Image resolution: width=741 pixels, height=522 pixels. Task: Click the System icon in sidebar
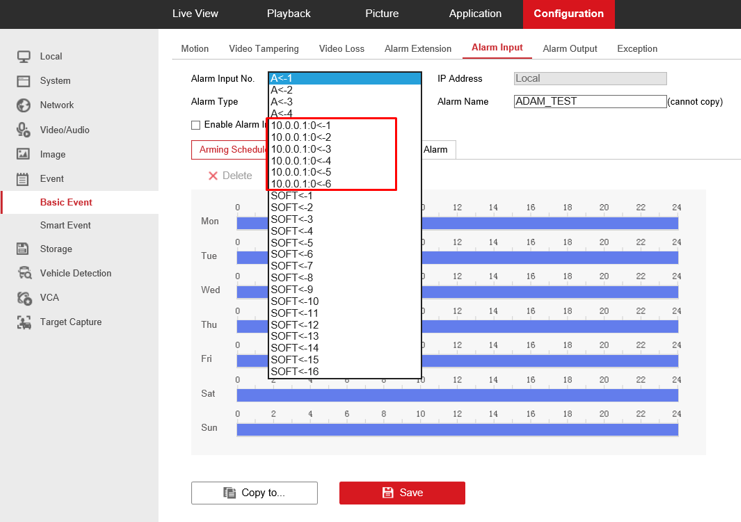pyautogui.click(x=23, y=81)
